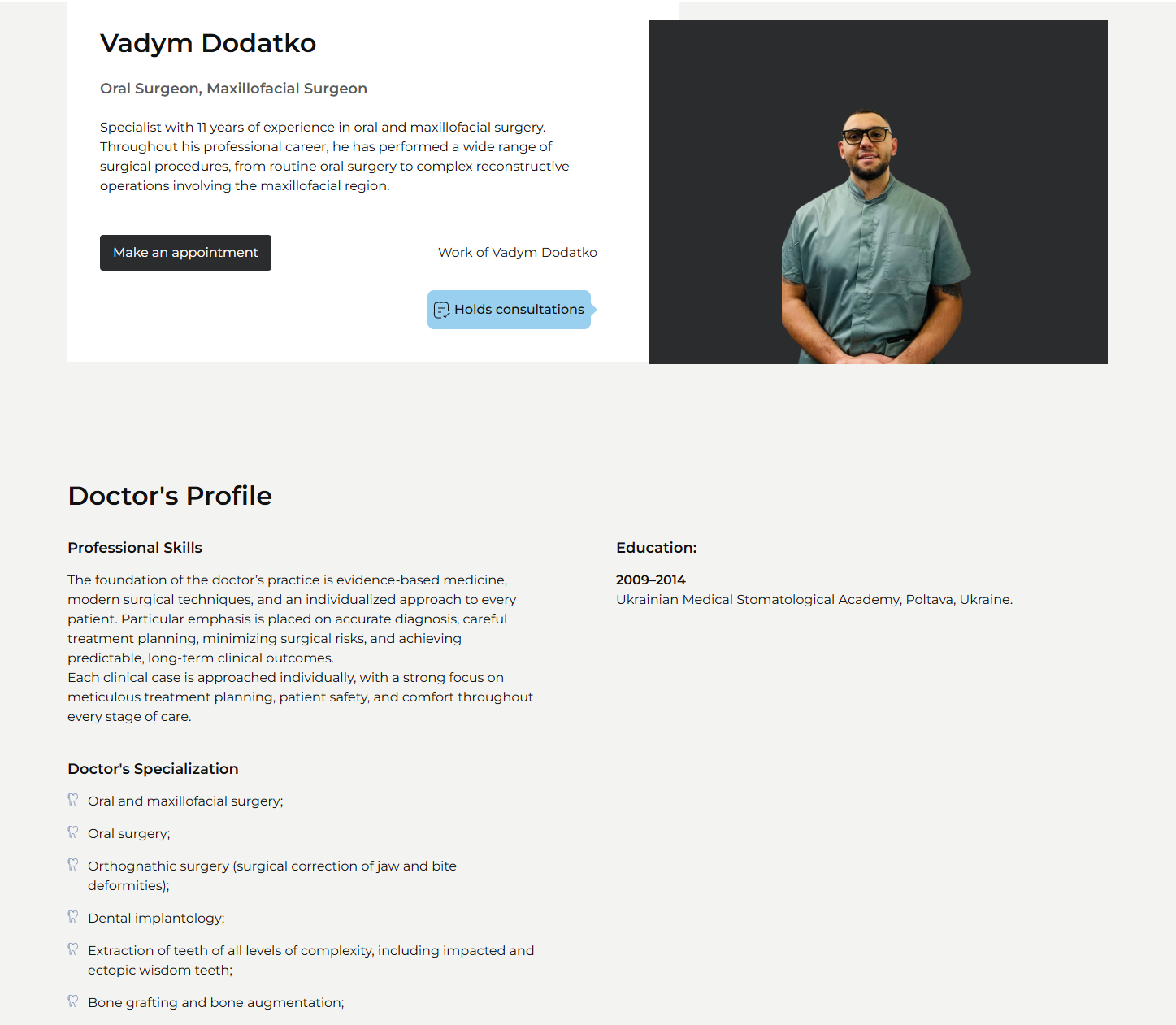Viewport: 1176px width, 1025px height.
Task: Click the Doctor's Profile heading
Action: (170, 496)
